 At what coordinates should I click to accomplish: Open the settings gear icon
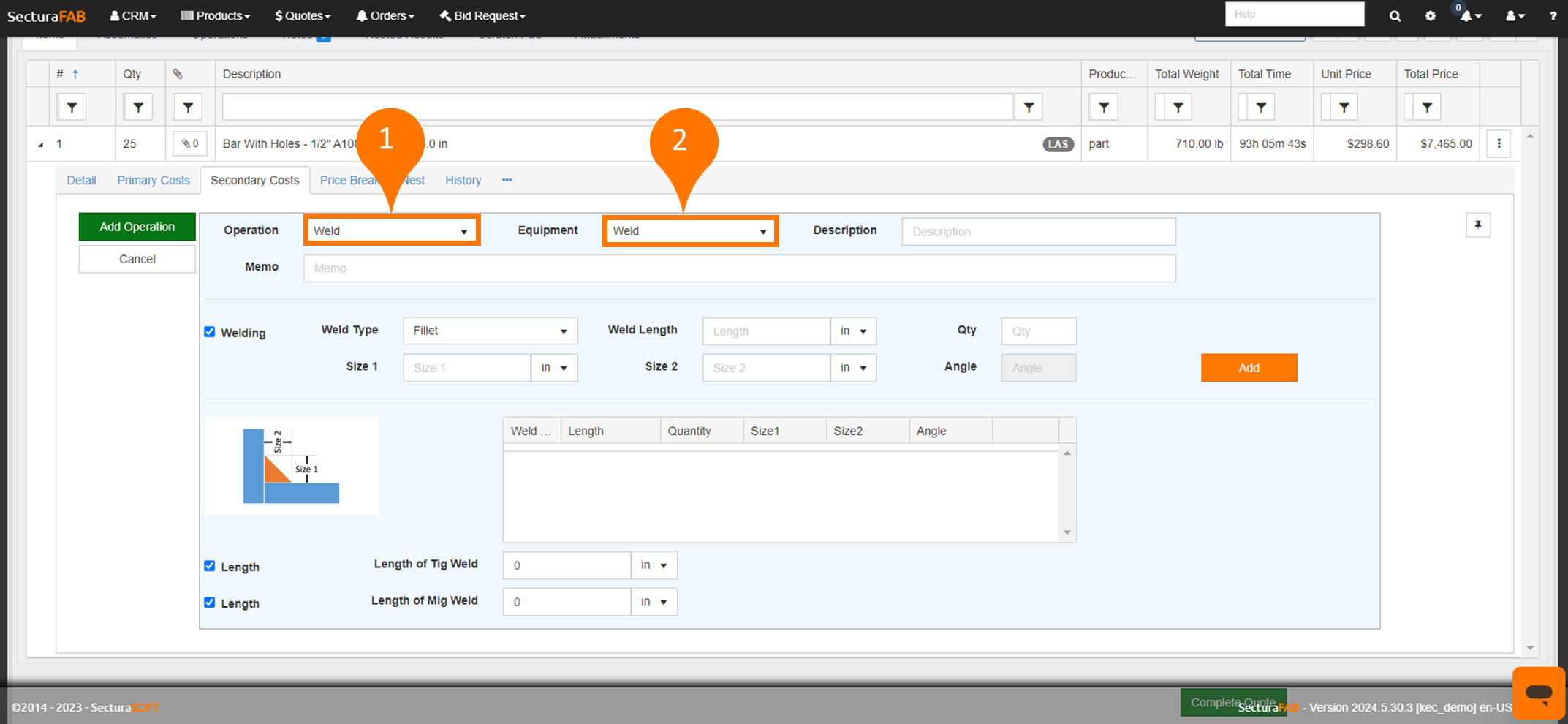(x=1431, y=16)
